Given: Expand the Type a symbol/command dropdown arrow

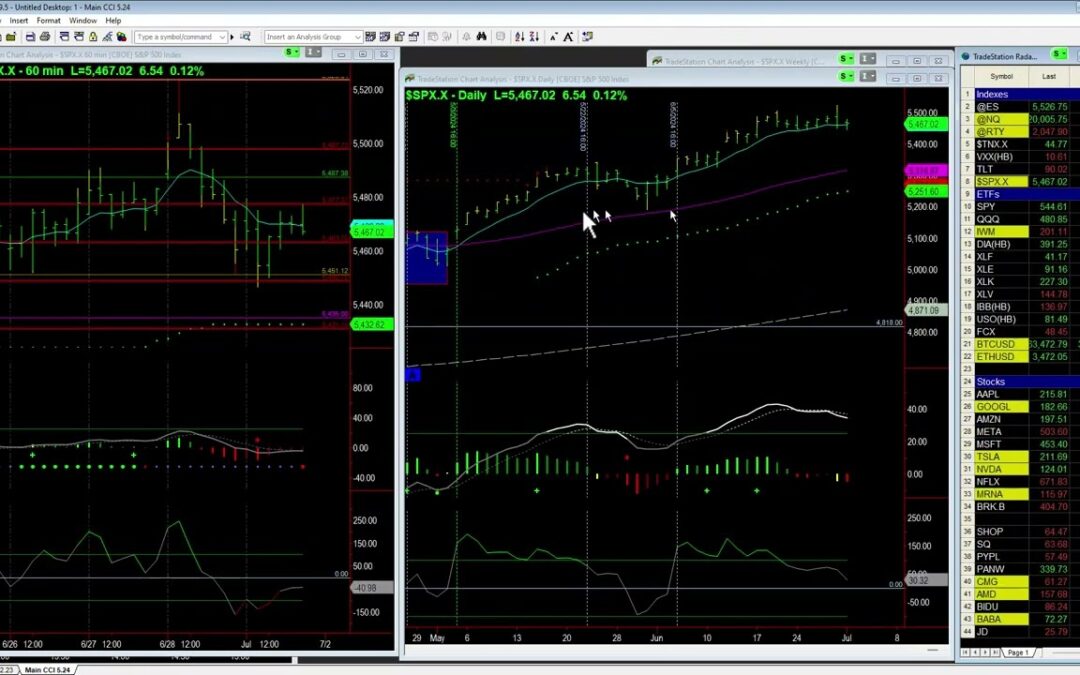Looking at the screenshot, I should point(222,37).
